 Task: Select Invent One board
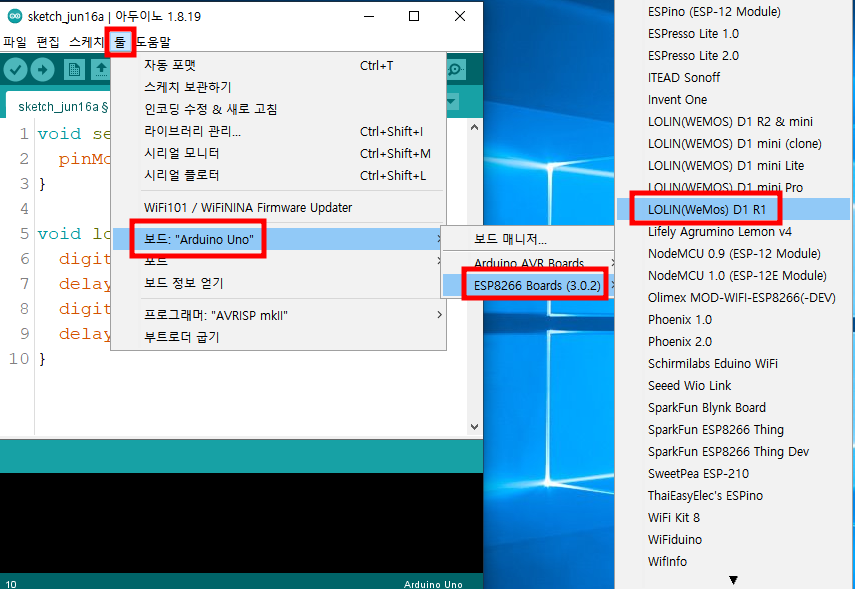pyautogui.click(x=733, y=100)
